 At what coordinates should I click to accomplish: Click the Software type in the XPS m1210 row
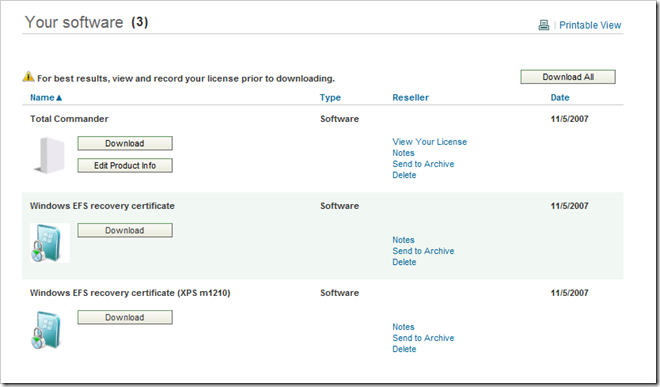[x=339, y=293]
